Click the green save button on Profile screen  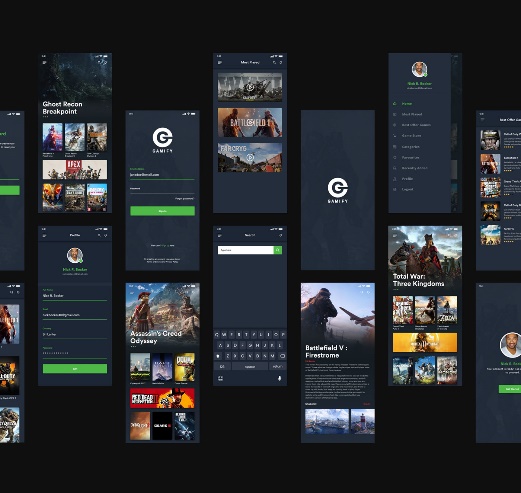coord(75,369)
